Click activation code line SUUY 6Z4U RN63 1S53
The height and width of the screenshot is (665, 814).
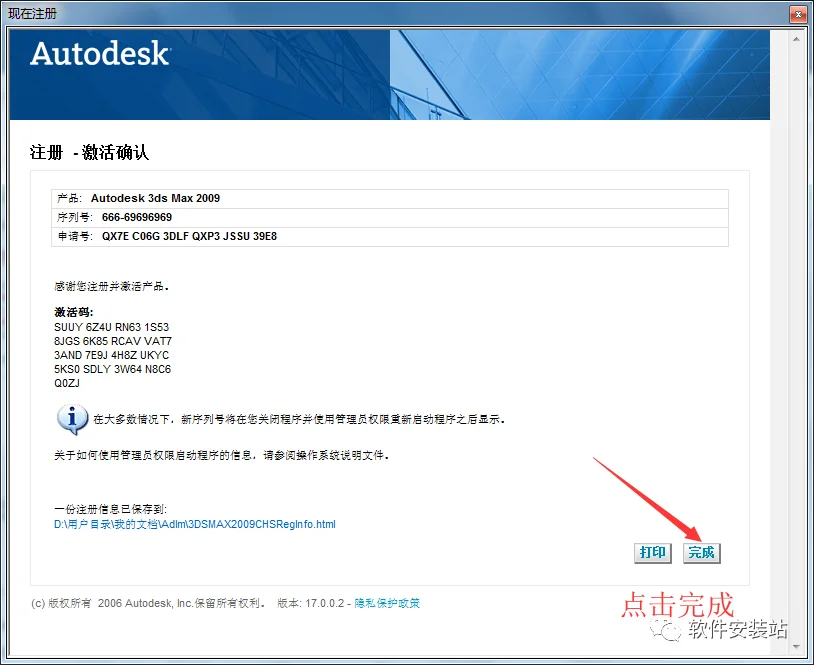(x=112, y=327)
